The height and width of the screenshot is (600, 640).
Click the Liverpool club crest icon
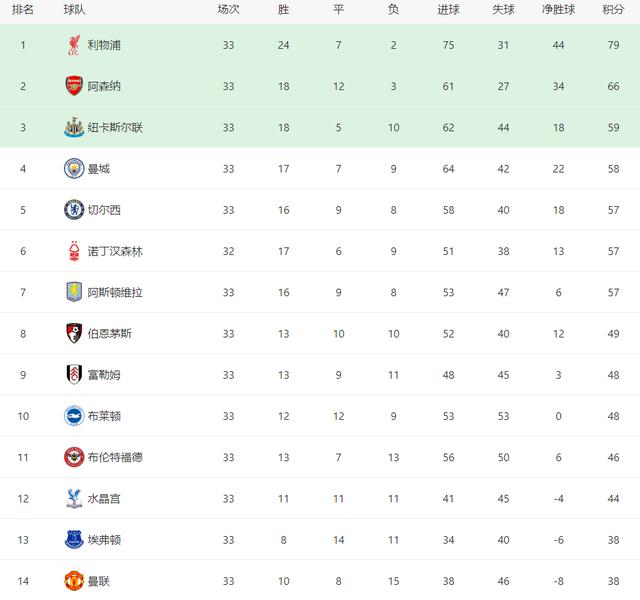(73, 45)
